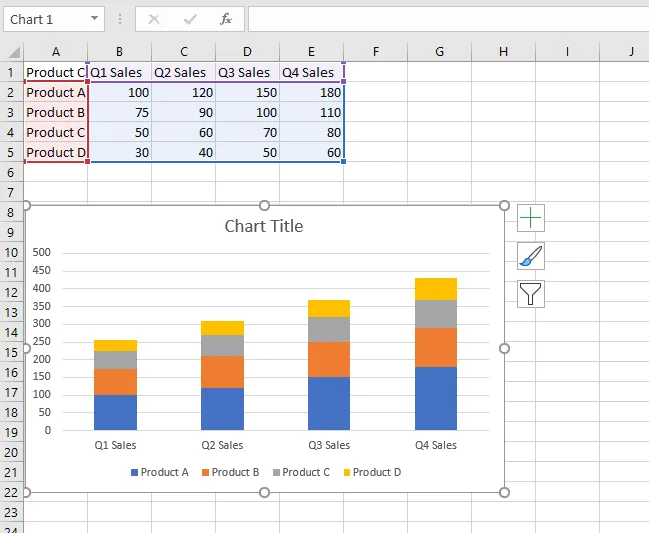
Task: Select the Chart Title text
Action: (x=264, y=226)
